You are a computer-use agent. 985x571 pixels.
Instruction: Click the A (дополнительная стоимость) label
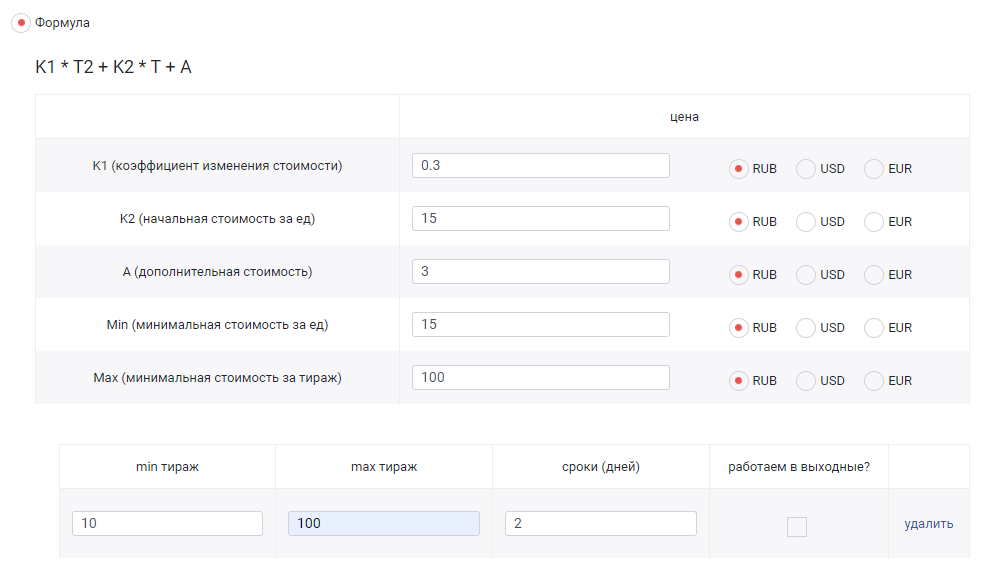tap(217, 272)
